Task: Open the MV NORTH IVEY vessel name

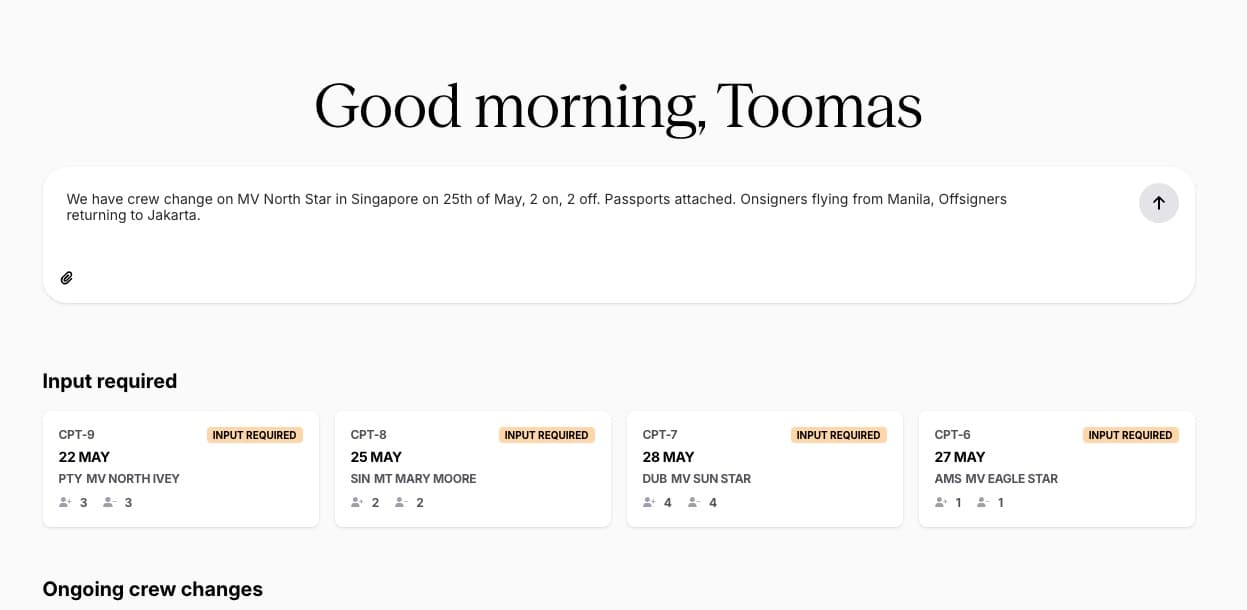Action: click(x=133, y=479)
